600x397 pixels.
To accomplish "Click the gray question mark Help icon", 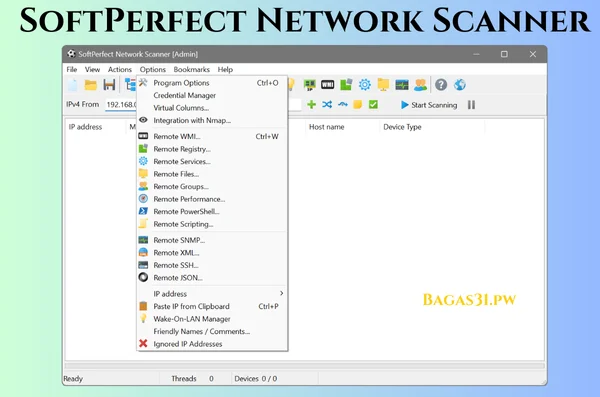I will [x=441, y=85].
